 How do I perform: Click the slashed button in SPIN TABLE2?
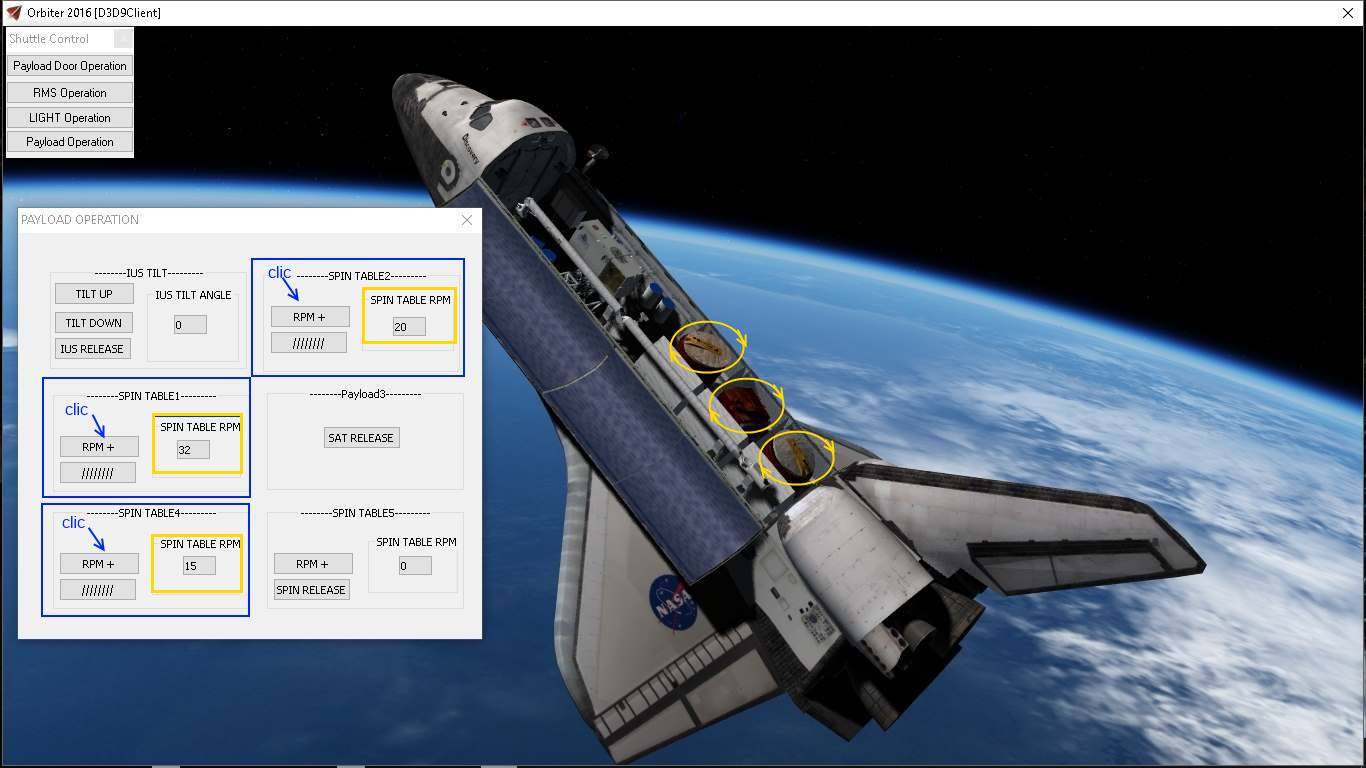309,343
